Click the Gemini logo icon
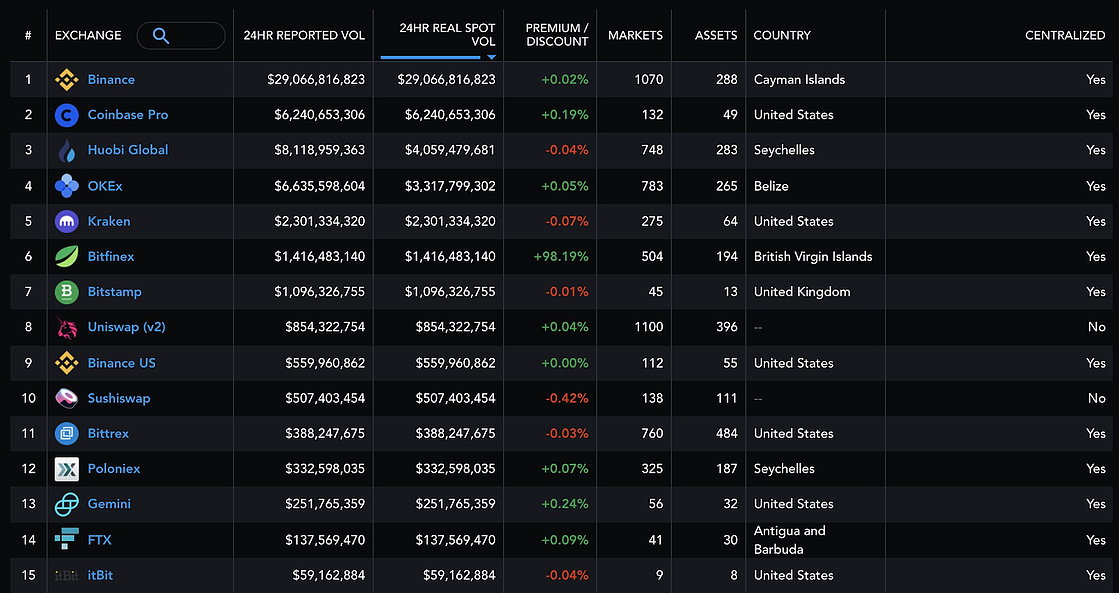 coord(67,504)
